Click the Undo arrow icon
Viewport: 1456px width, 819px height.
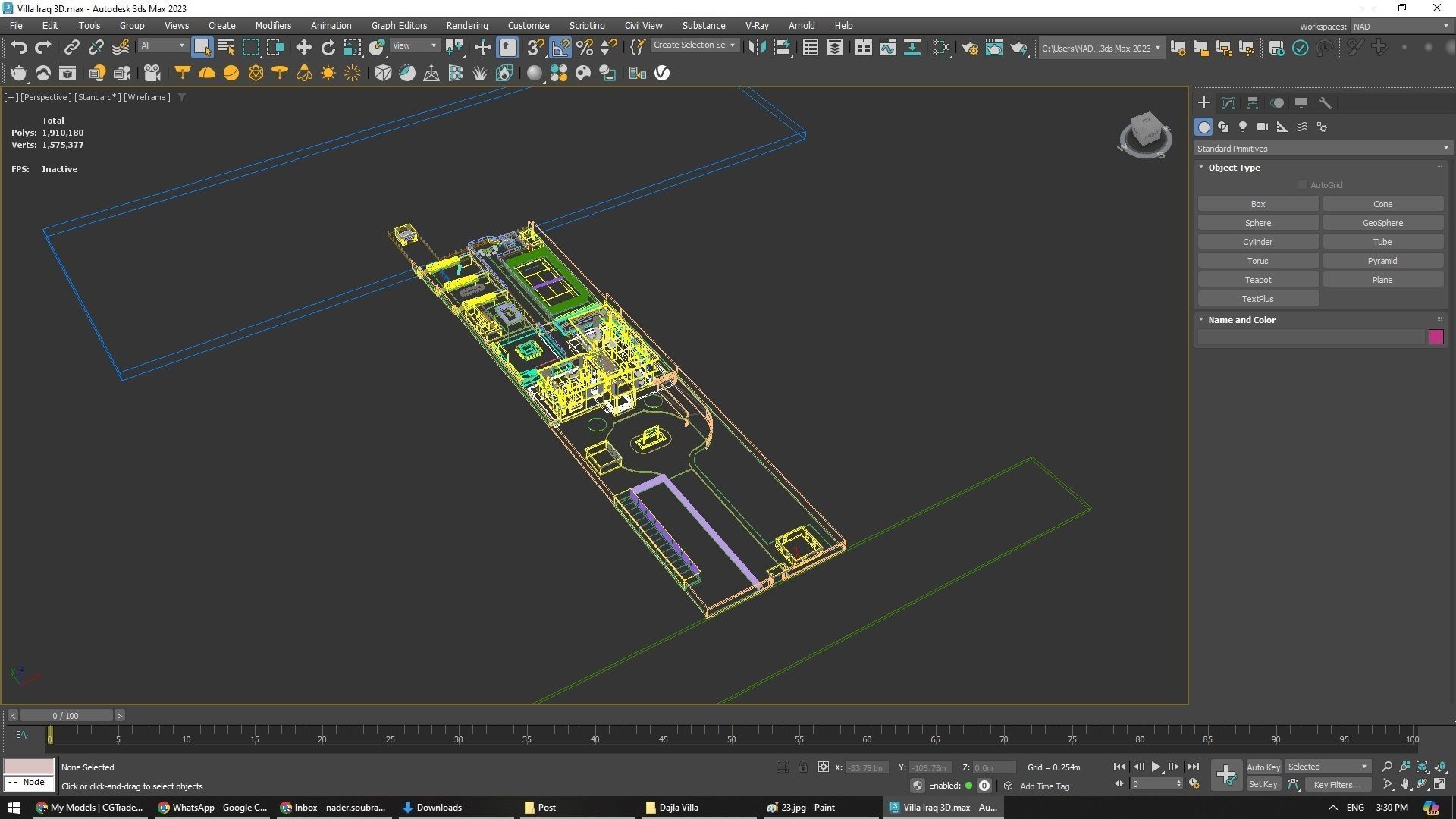tap(19, 48)
